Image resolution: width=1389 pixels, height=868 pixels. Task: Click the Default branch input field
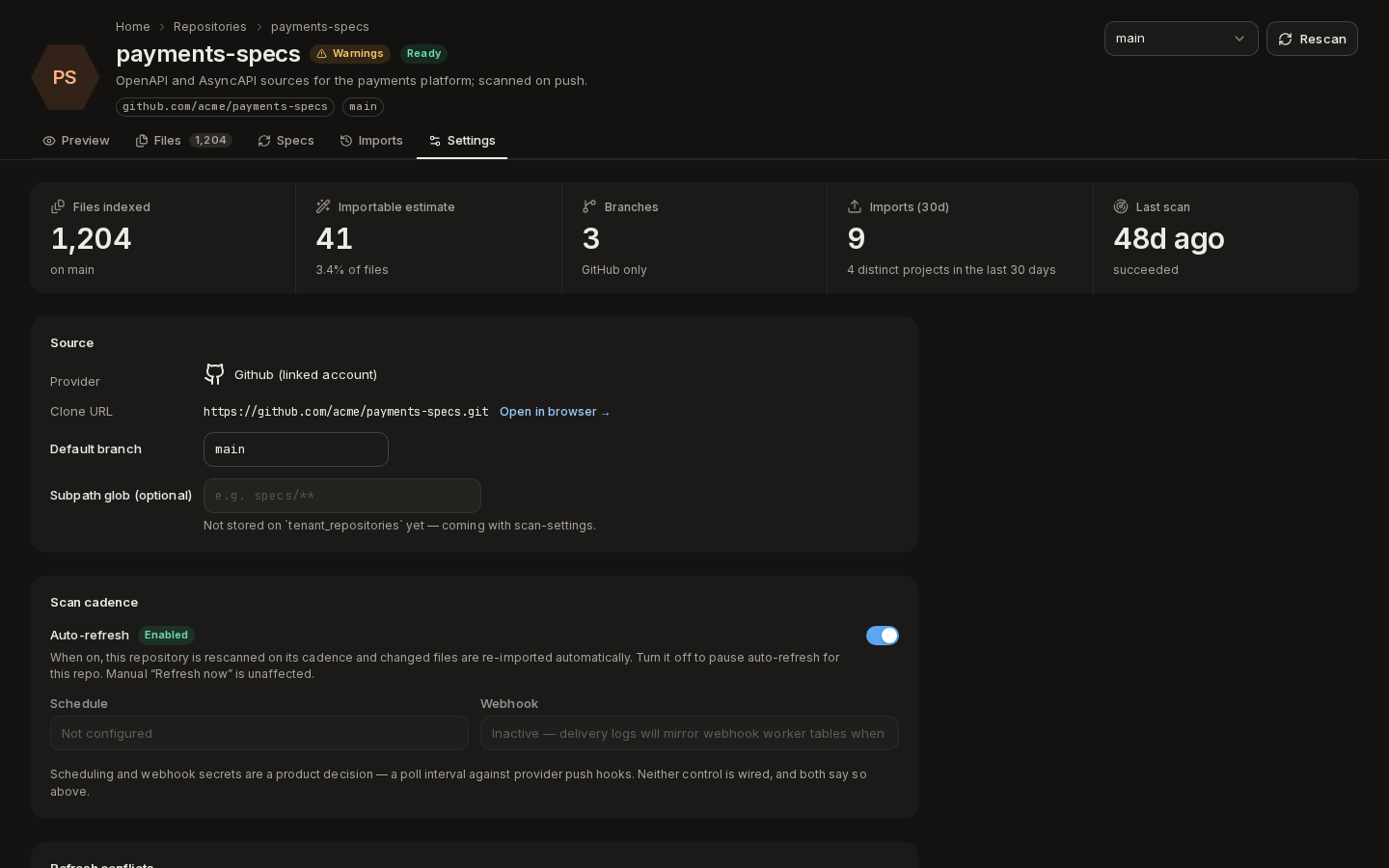296,449
